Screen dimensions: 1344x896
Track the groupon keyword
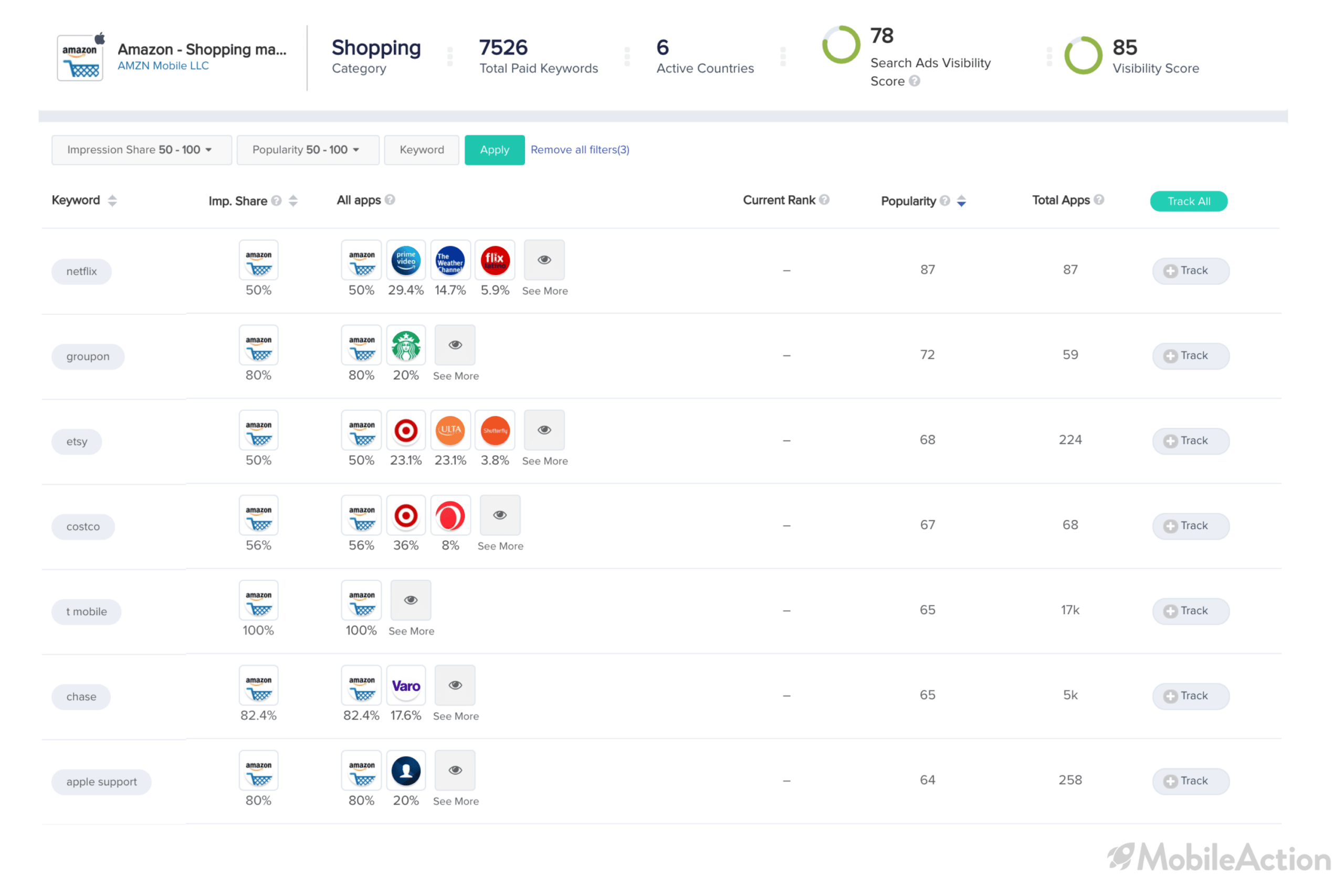click(1191, 356)
